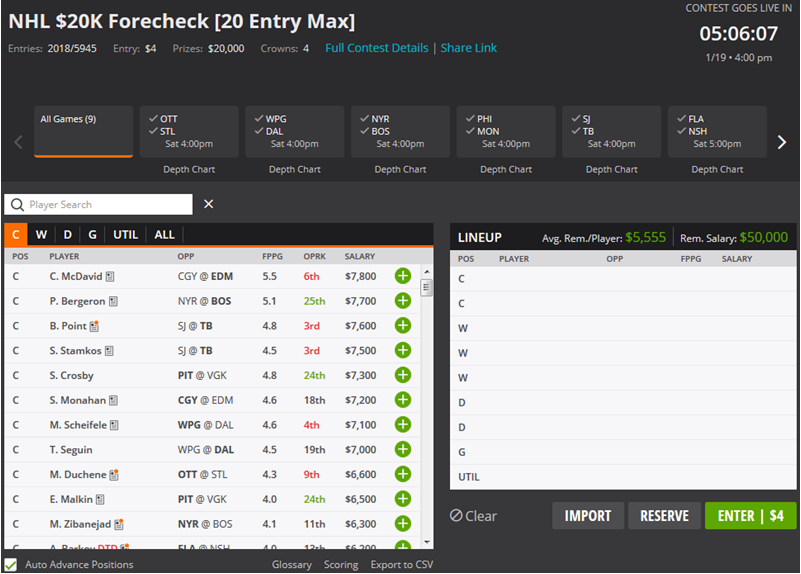Open the news note icon for S. Stamkos
This screenshot has height=574, width=801.
109,351
